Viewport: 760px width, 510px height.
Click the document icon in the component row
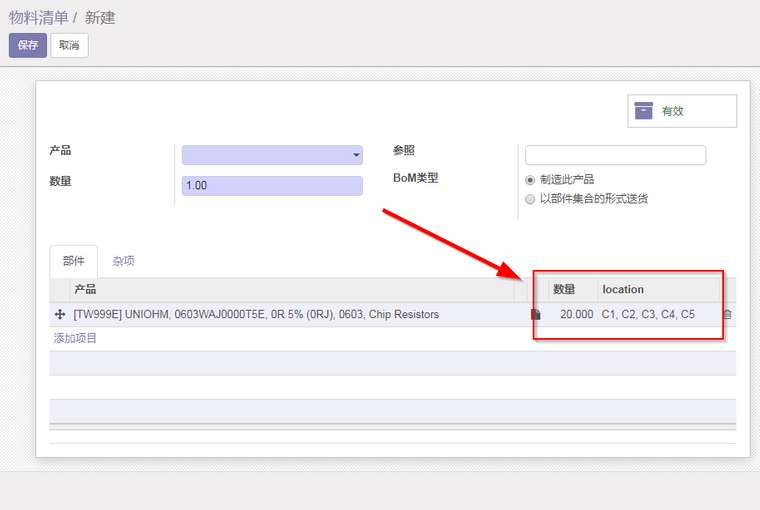point(535,315)
